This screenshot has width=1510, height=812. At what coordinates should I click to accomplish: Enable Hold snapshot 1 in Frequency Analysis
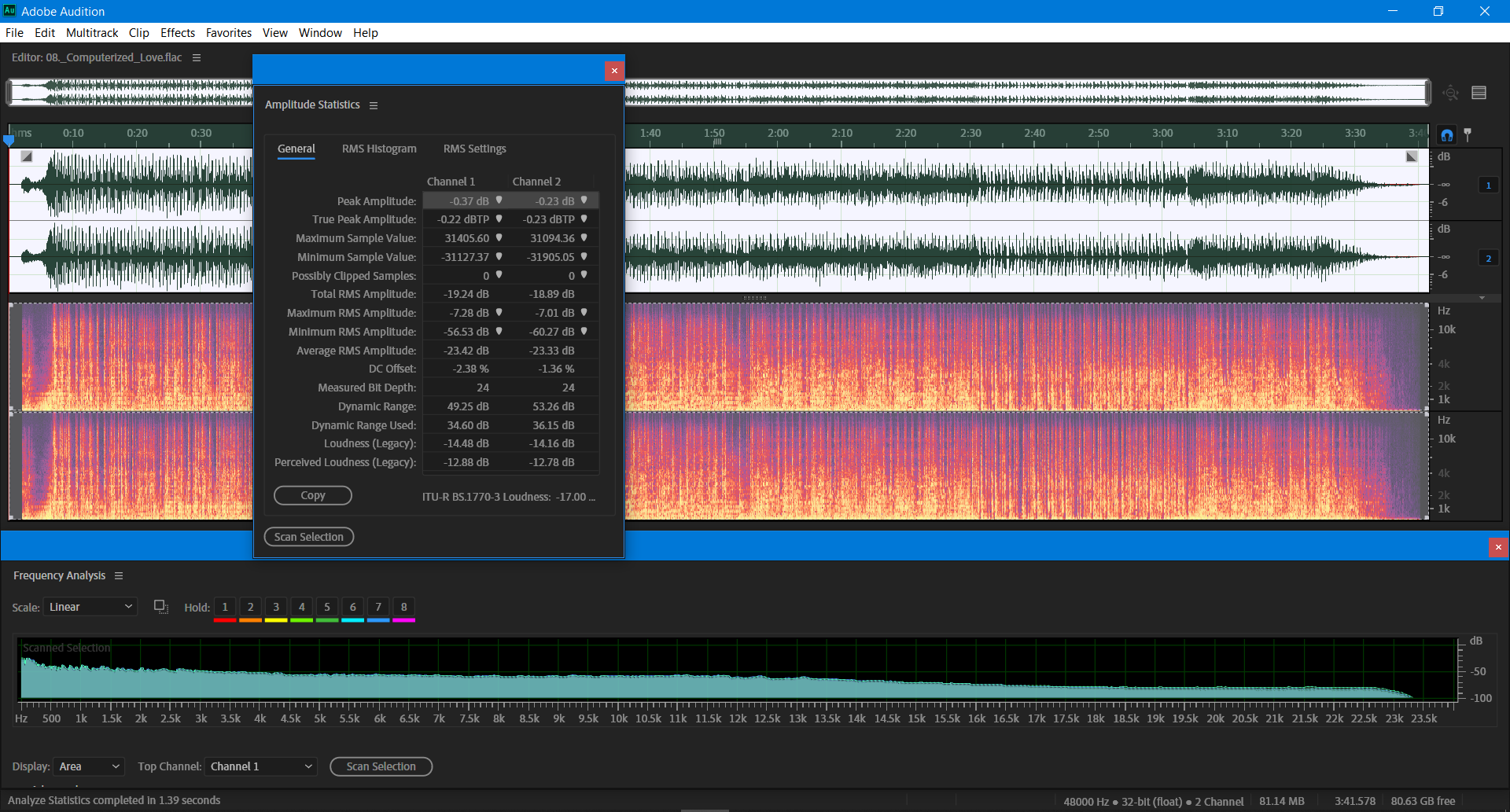224,606
